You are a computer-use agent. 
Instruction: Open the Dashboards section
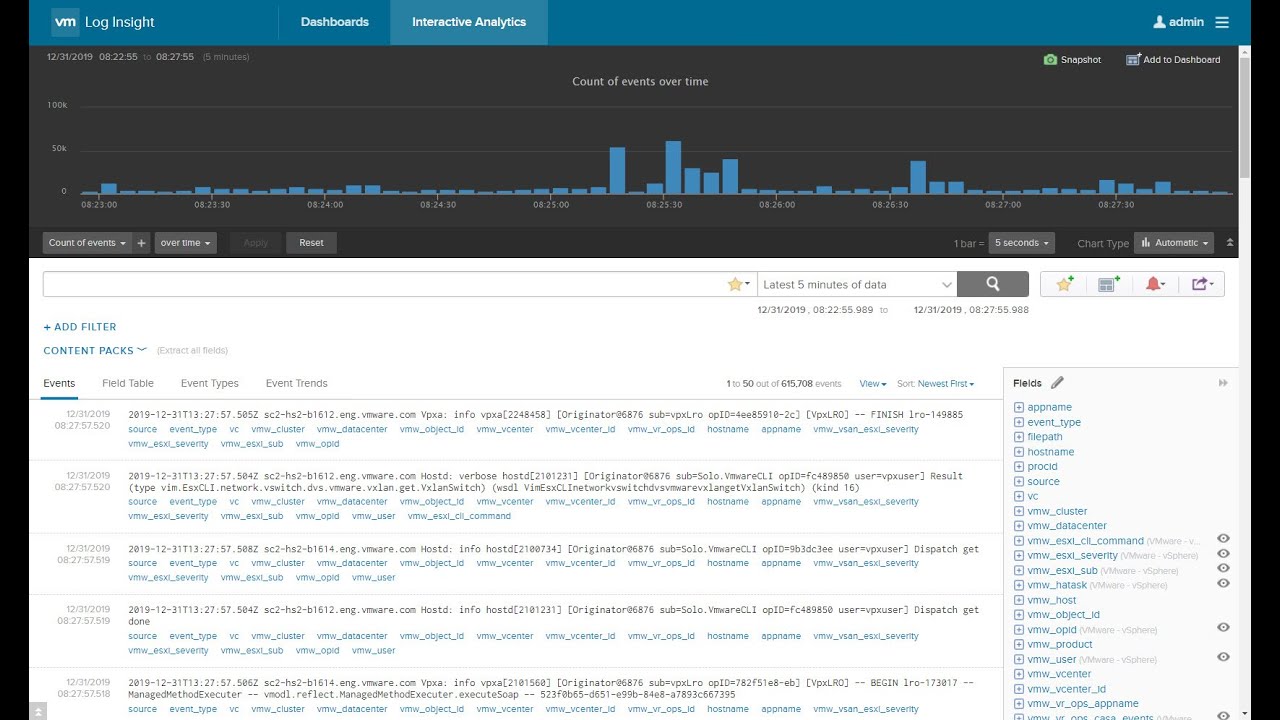[x=334, y=21]
